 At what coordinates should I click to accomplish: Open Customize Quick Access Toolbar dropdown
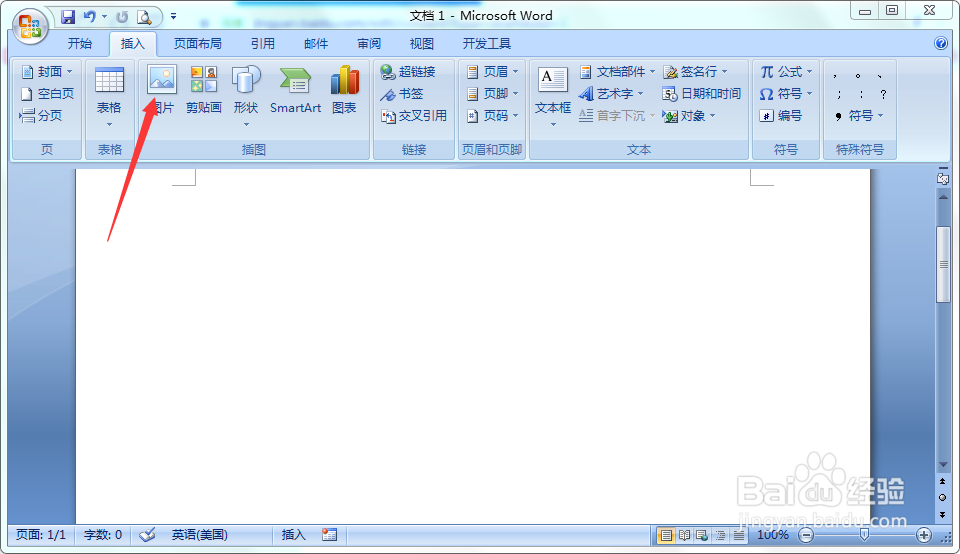(x=173, y=17)
